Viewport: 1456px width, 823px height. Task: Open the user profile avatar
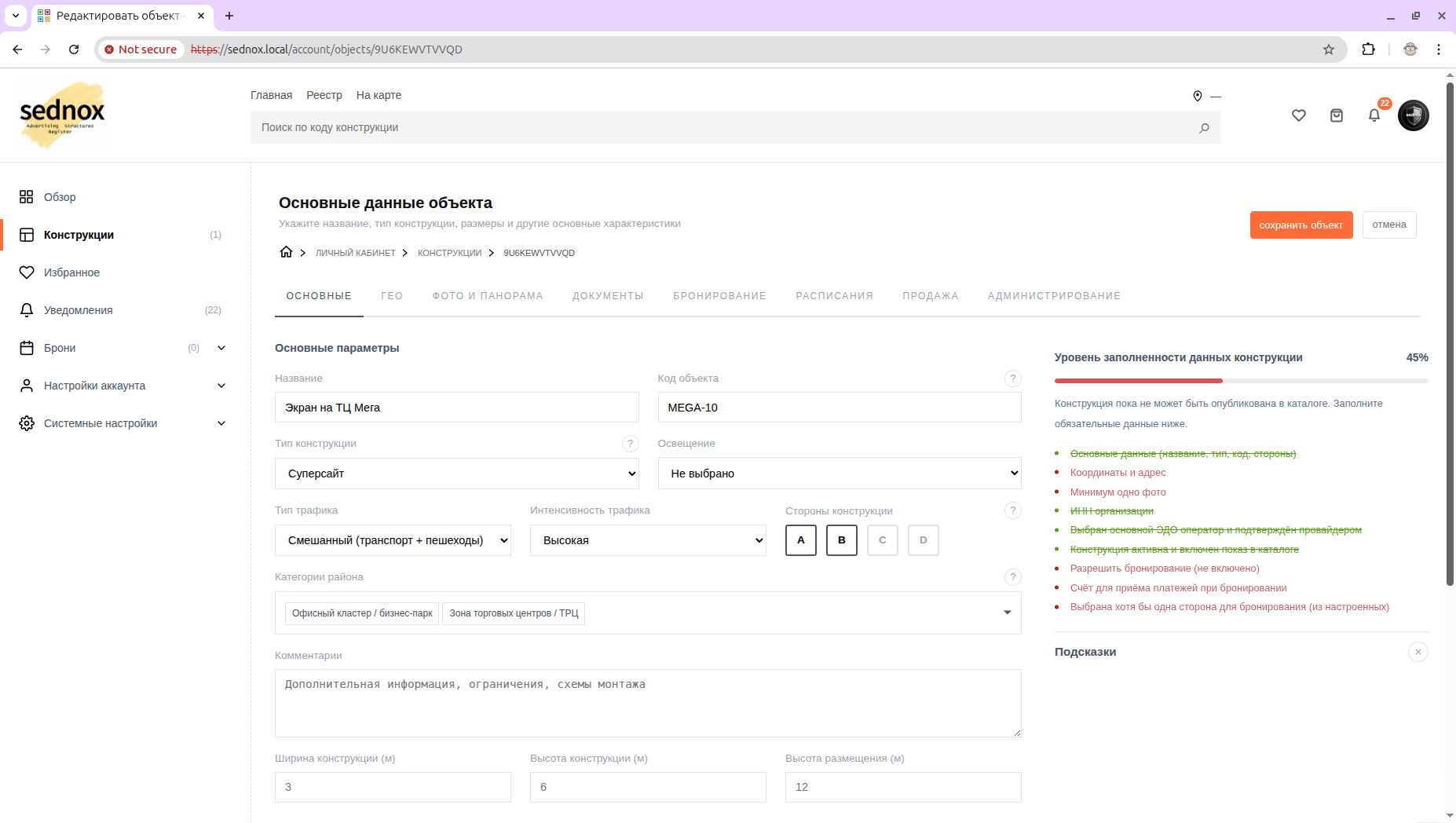tap(1414, 115)
